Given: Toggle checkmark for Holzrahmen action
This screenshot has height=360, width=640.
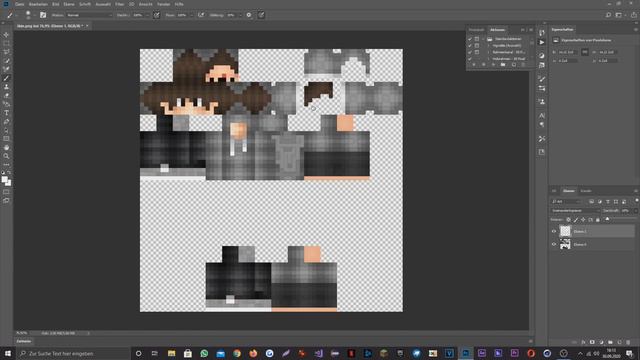Looking at the screenshot, I should click(470, 59).
